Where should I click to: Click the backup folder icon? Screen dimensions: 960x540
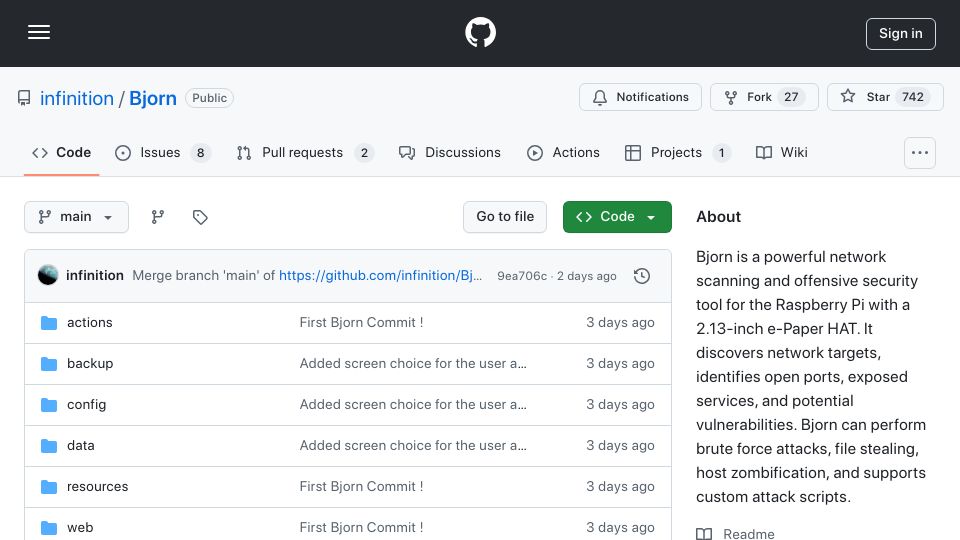(x=49, y=364)
